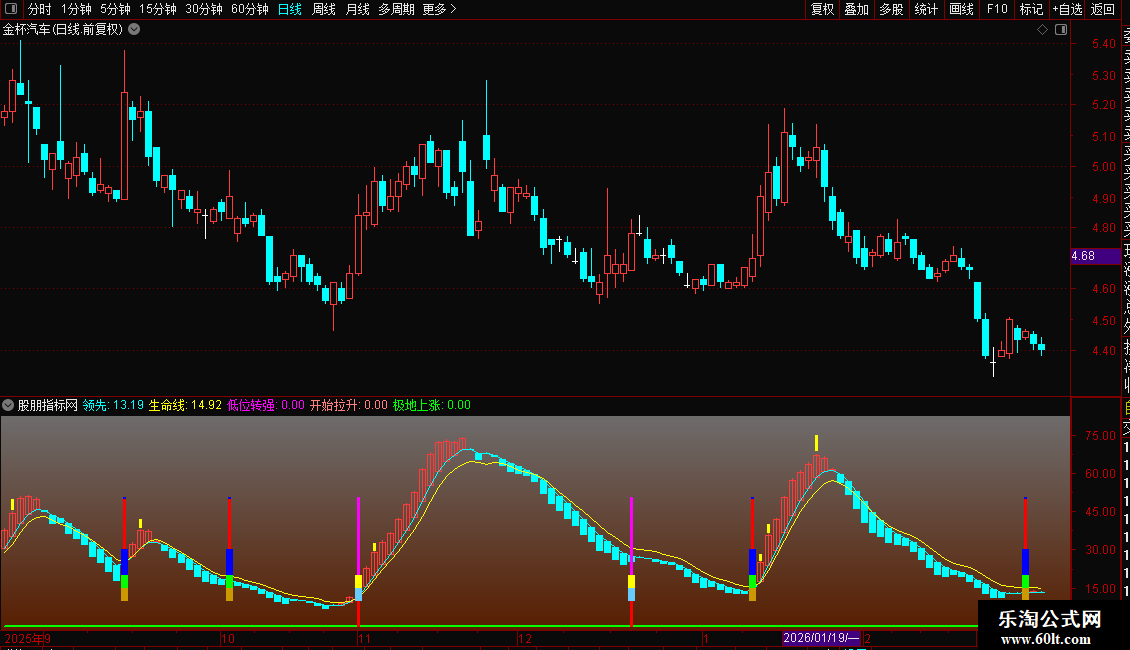
Task: Click the 10 month label on time axis
Action: click(228, 638)
